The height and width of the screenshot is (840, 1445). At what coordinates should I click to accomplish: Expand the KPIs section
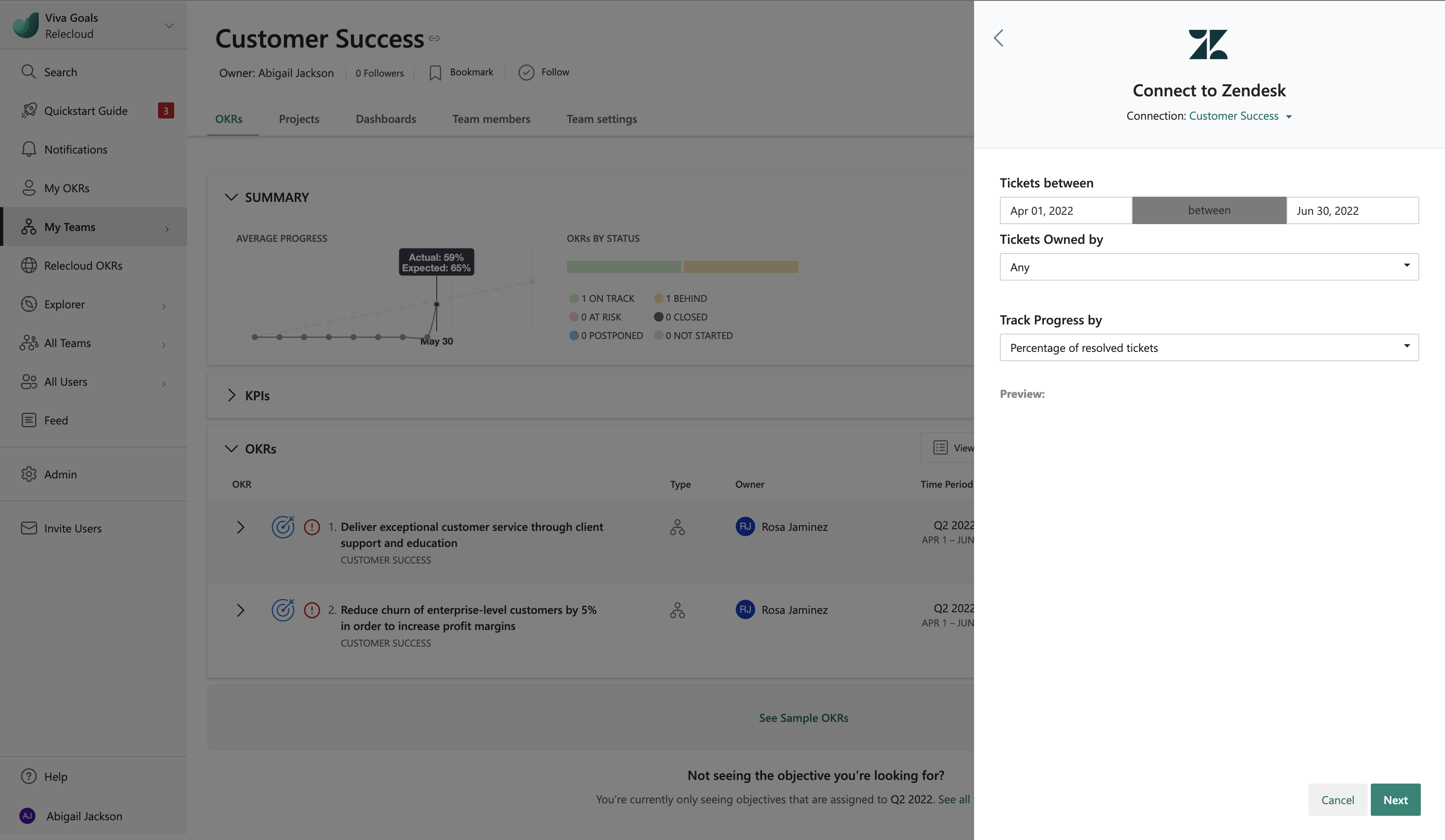click(x=231, y=395)
